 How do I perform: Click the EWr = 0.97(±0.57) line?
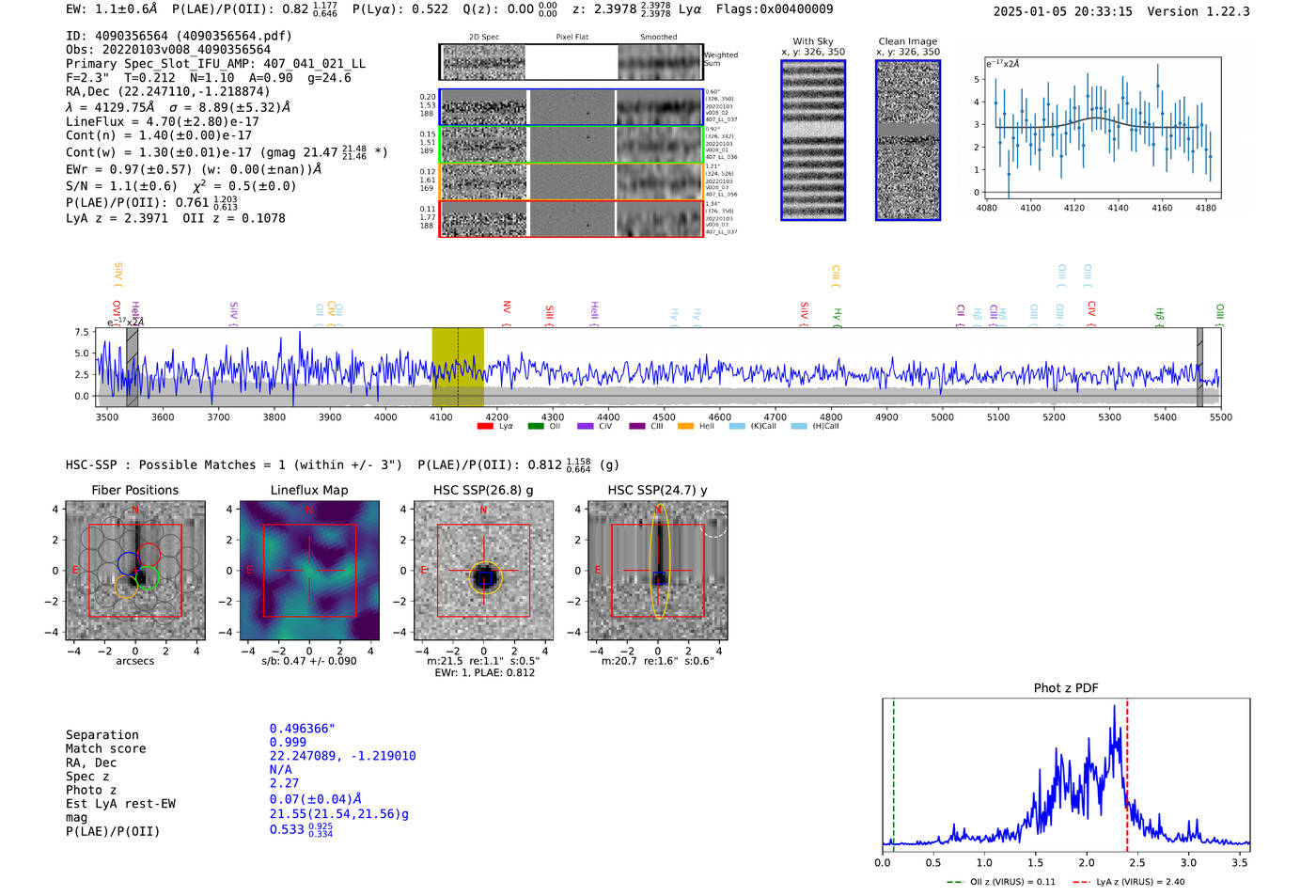[194, 169]
